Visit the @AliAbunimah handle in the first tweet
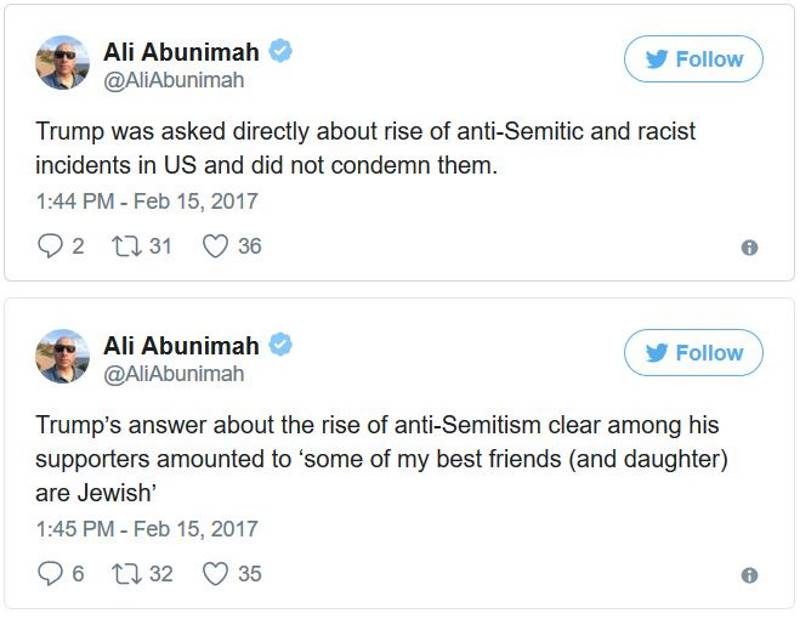The image size is (800, 619). pos(174,81)
